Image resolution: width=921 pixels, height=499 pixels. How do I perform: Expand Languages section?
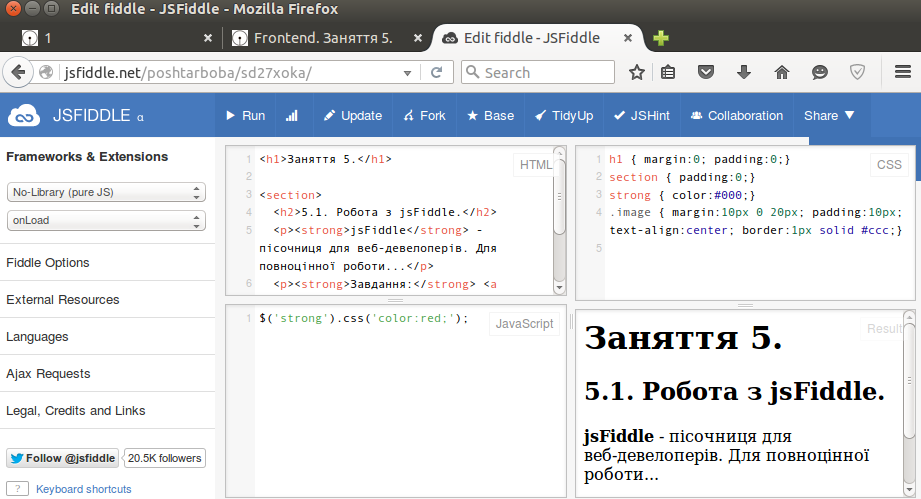(37, 336)
